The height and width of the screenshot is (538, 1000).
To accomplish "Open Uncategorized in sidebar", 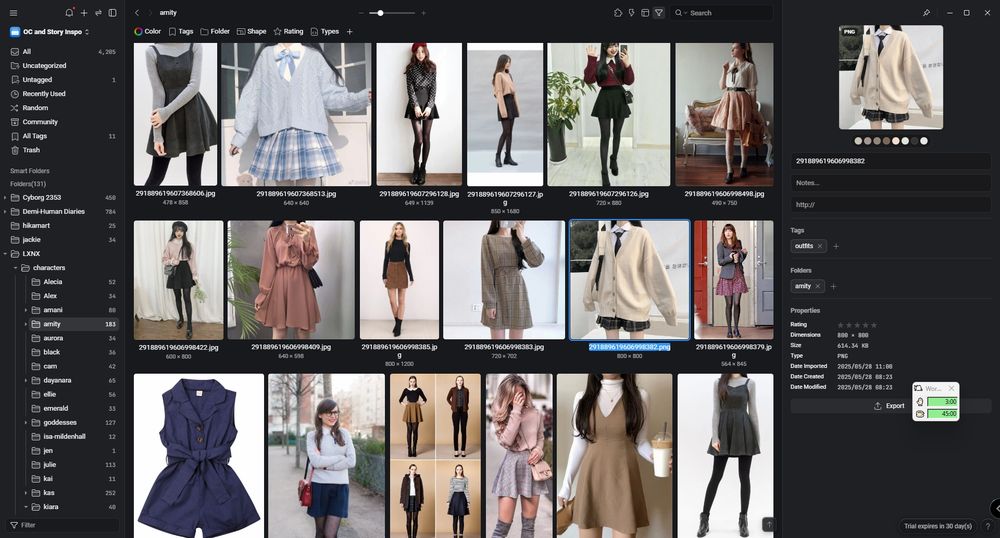I will [62, 66].
